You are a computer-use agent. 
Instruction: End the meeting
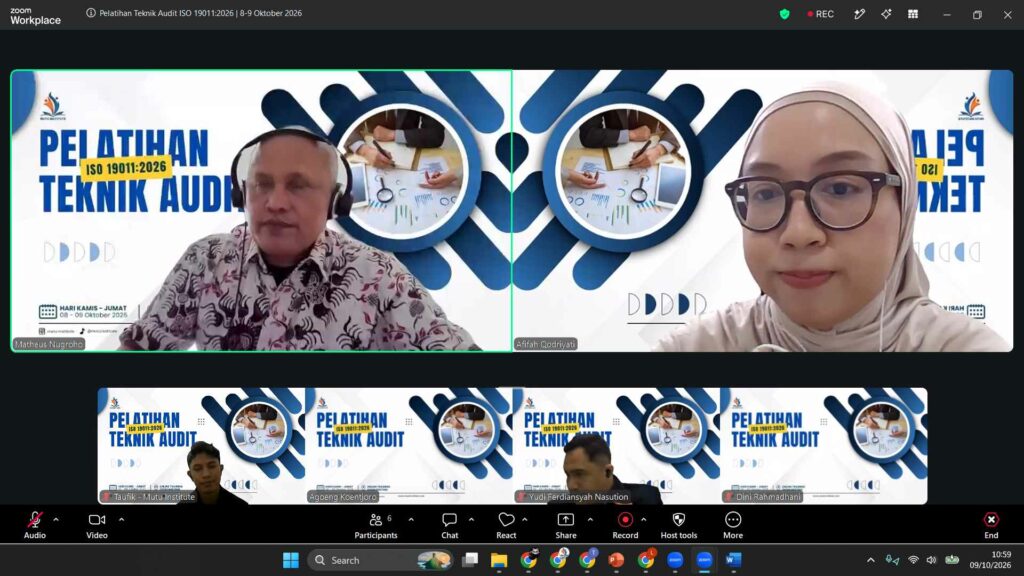[x=991, y=525]
